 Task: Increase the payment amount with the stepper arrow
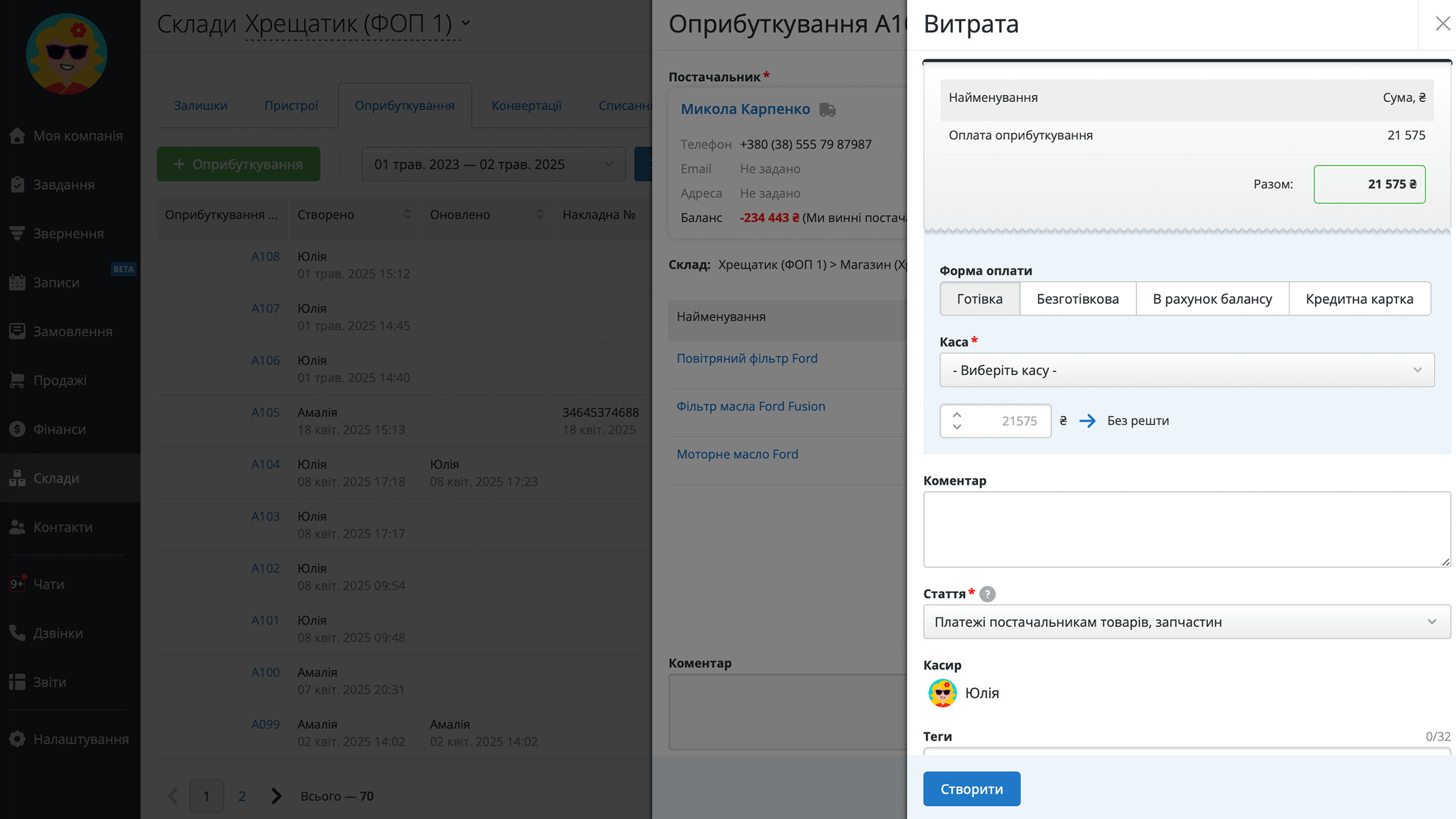[957, 415]
